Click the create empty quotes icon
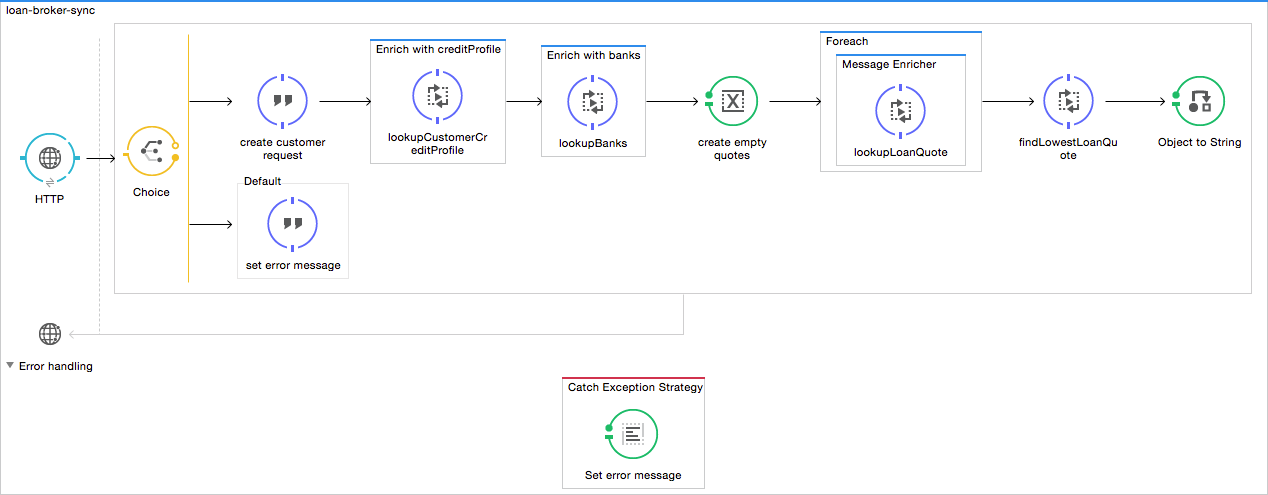This screenshot has width=1268, height=495. tap(732, 101)
